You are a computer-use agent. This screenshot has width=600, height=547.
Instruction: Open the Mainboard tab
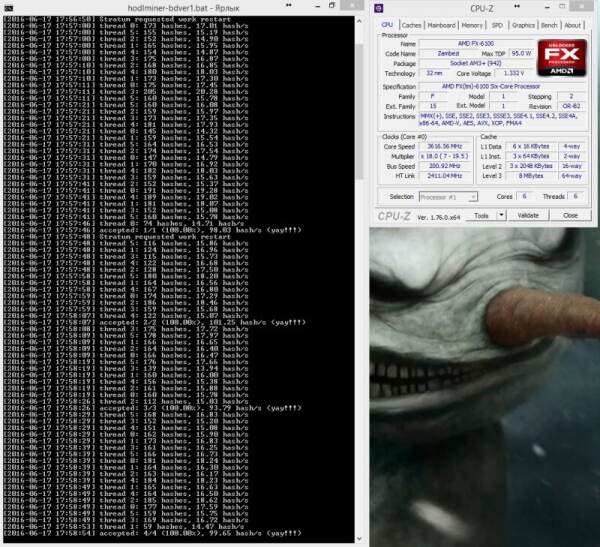pos(442,25)
